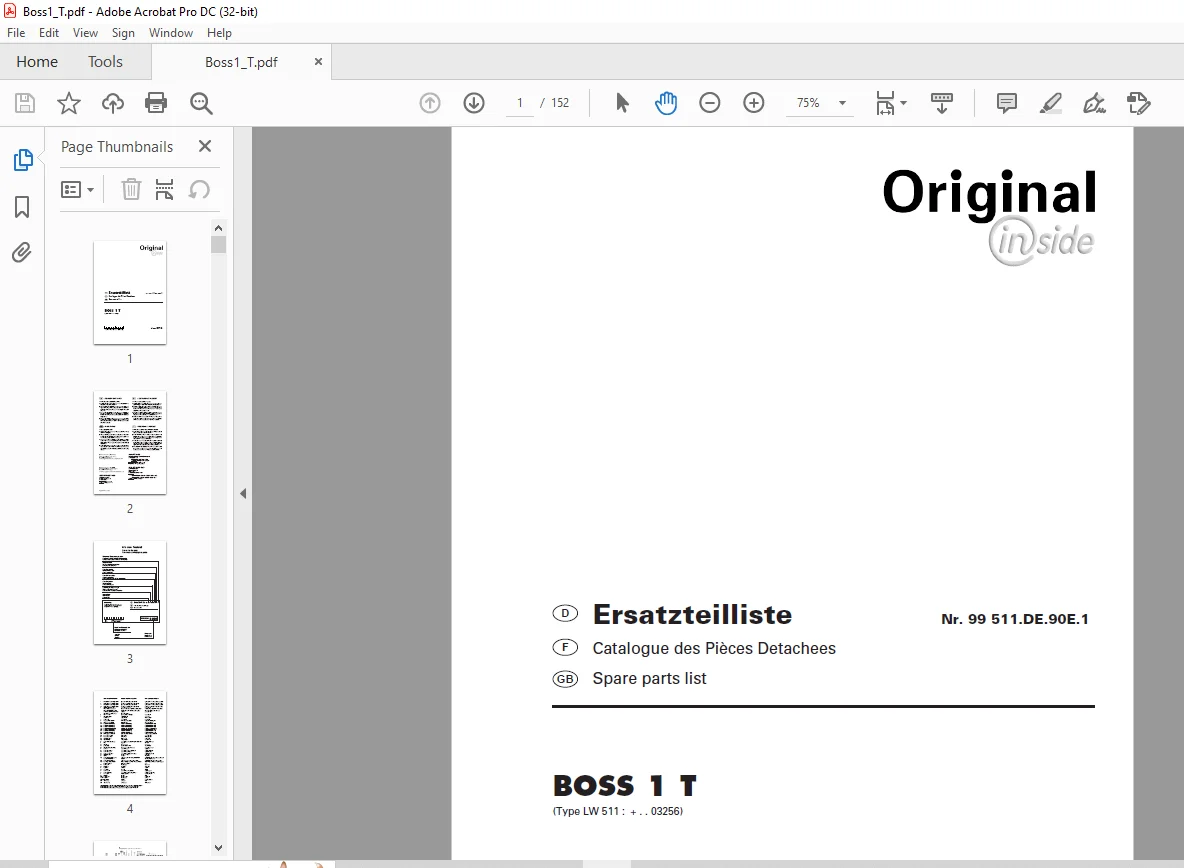Image resolution: width=1184 pixels, height=868 pixels.
Task: Select page 4 thumbnail
Action: coord(130,743)
